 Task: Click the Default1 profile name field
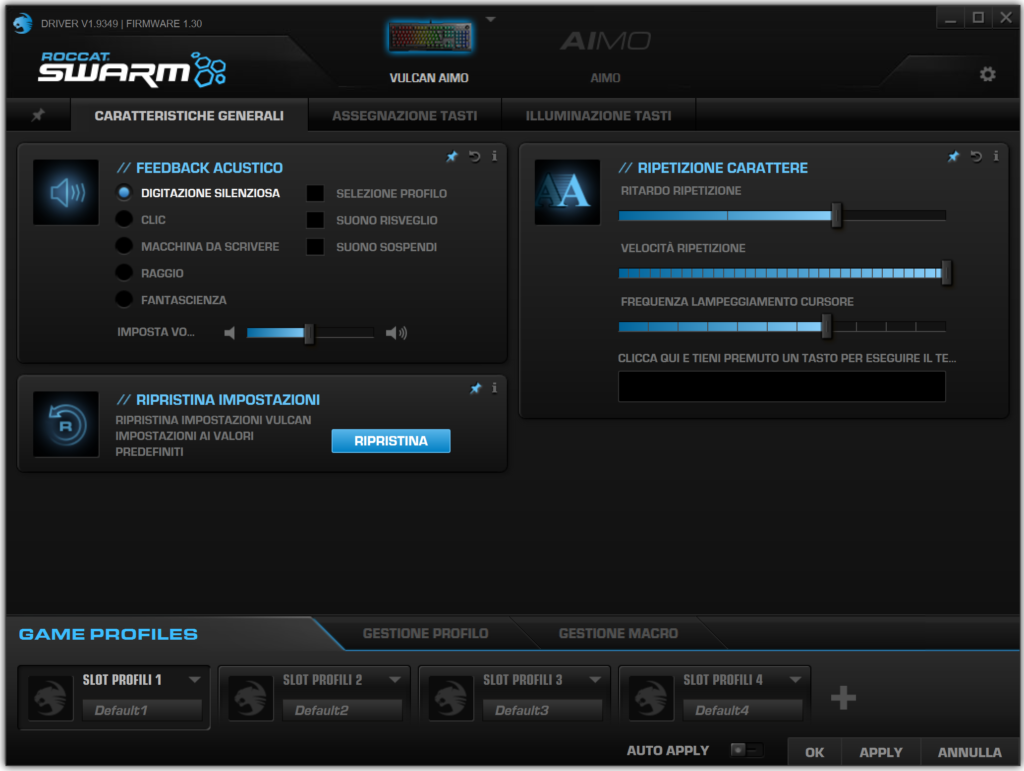tap(142, 710)
